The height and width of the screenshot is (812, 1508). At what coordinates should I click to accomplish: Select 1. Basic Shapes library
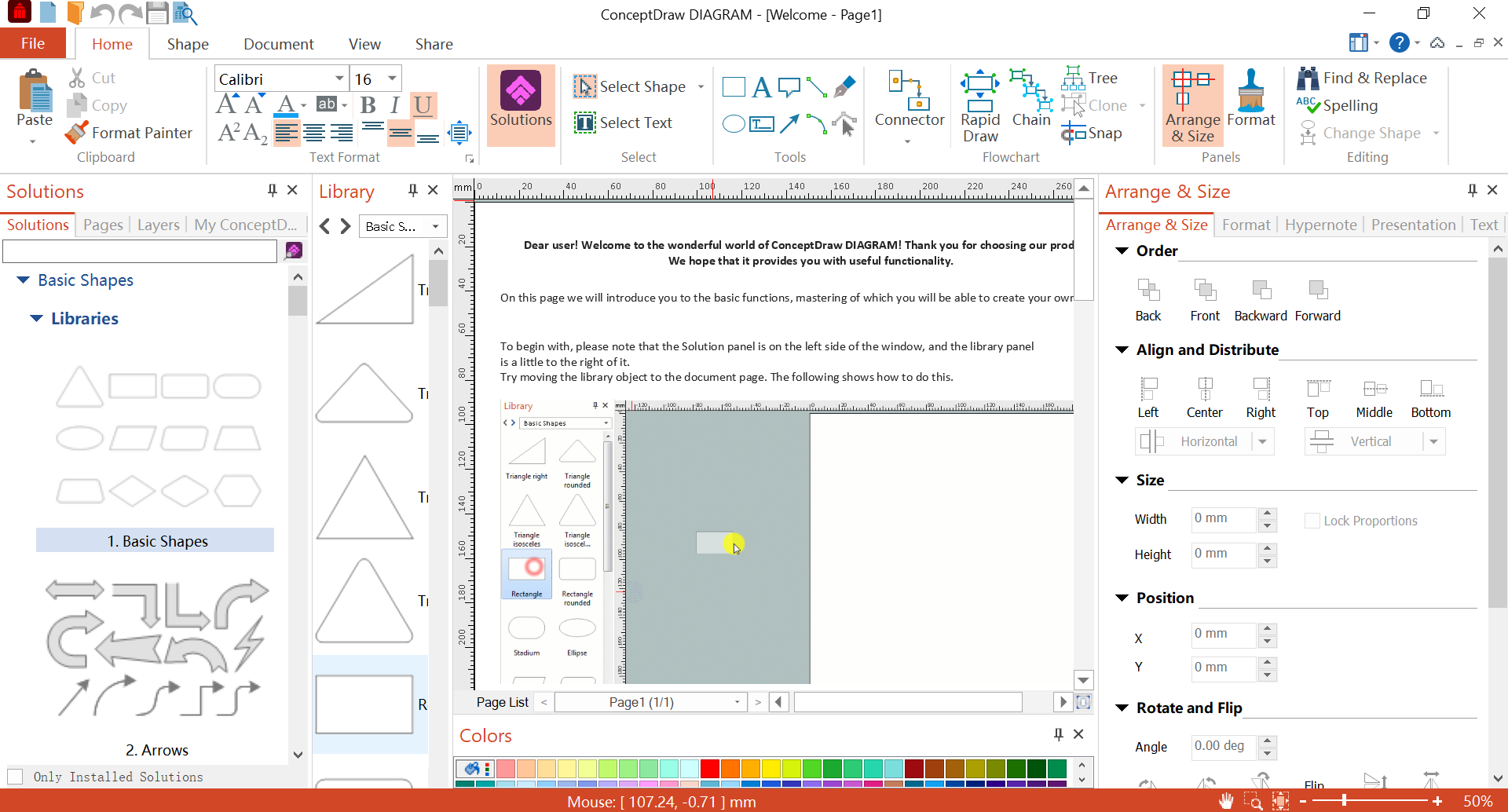pos(156,541)
